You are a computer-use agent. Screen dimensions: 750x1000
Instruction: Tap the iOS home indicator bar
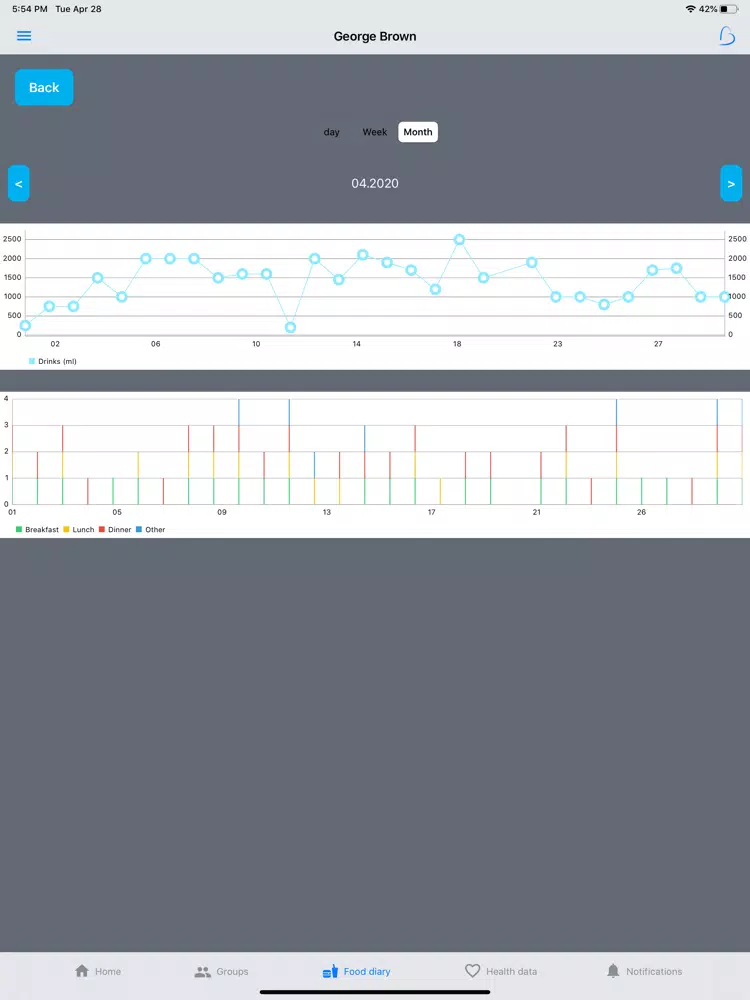[x=375, y=992]
